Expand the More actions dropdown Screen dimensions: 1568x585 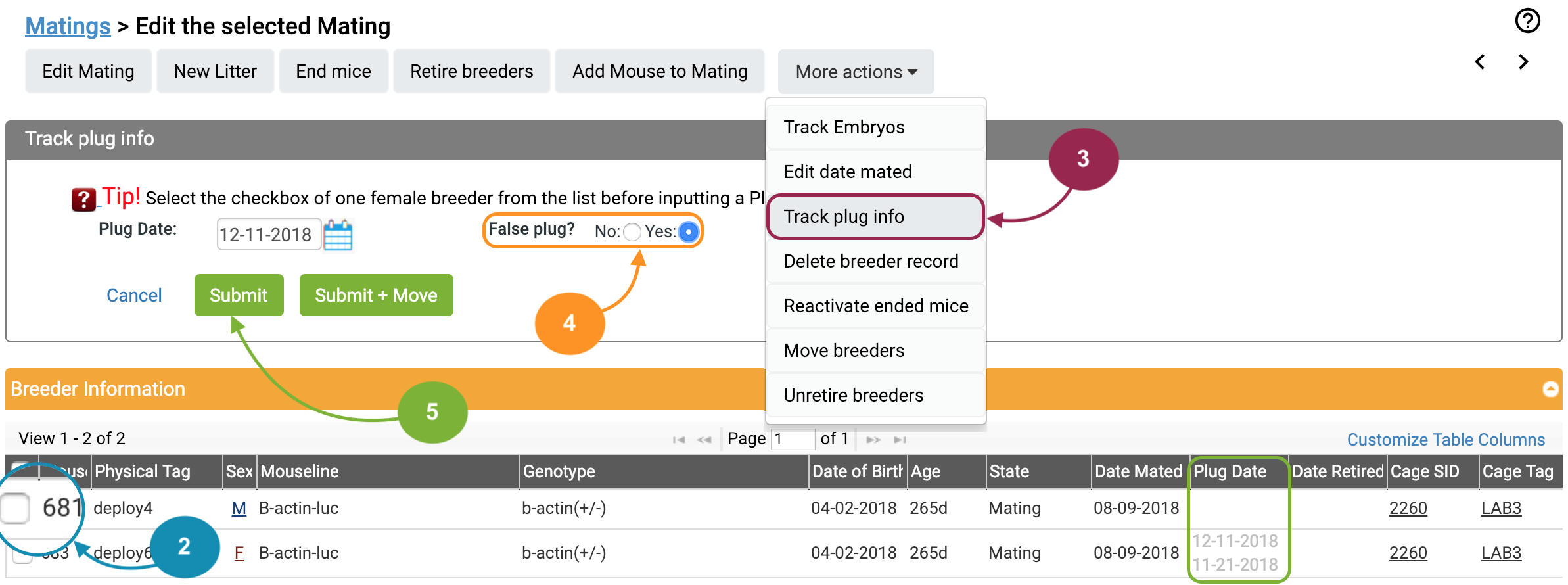856,72
